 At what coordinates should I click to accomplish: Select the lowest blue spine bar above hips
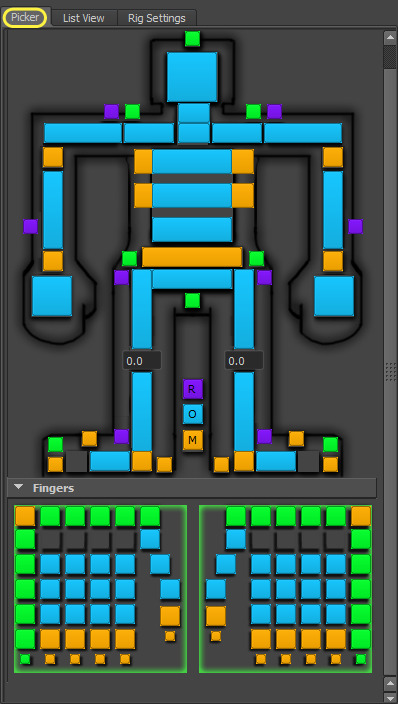click(x=192, y=229)
